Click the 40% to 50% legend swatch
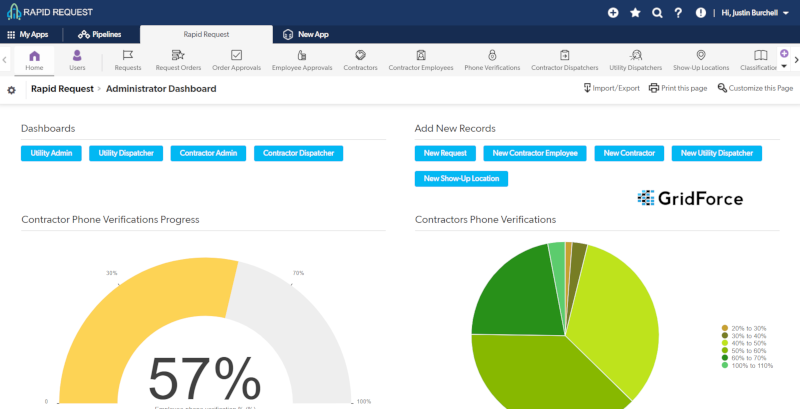Viewport: 800px width, 409px height. (x=724, y=343)
